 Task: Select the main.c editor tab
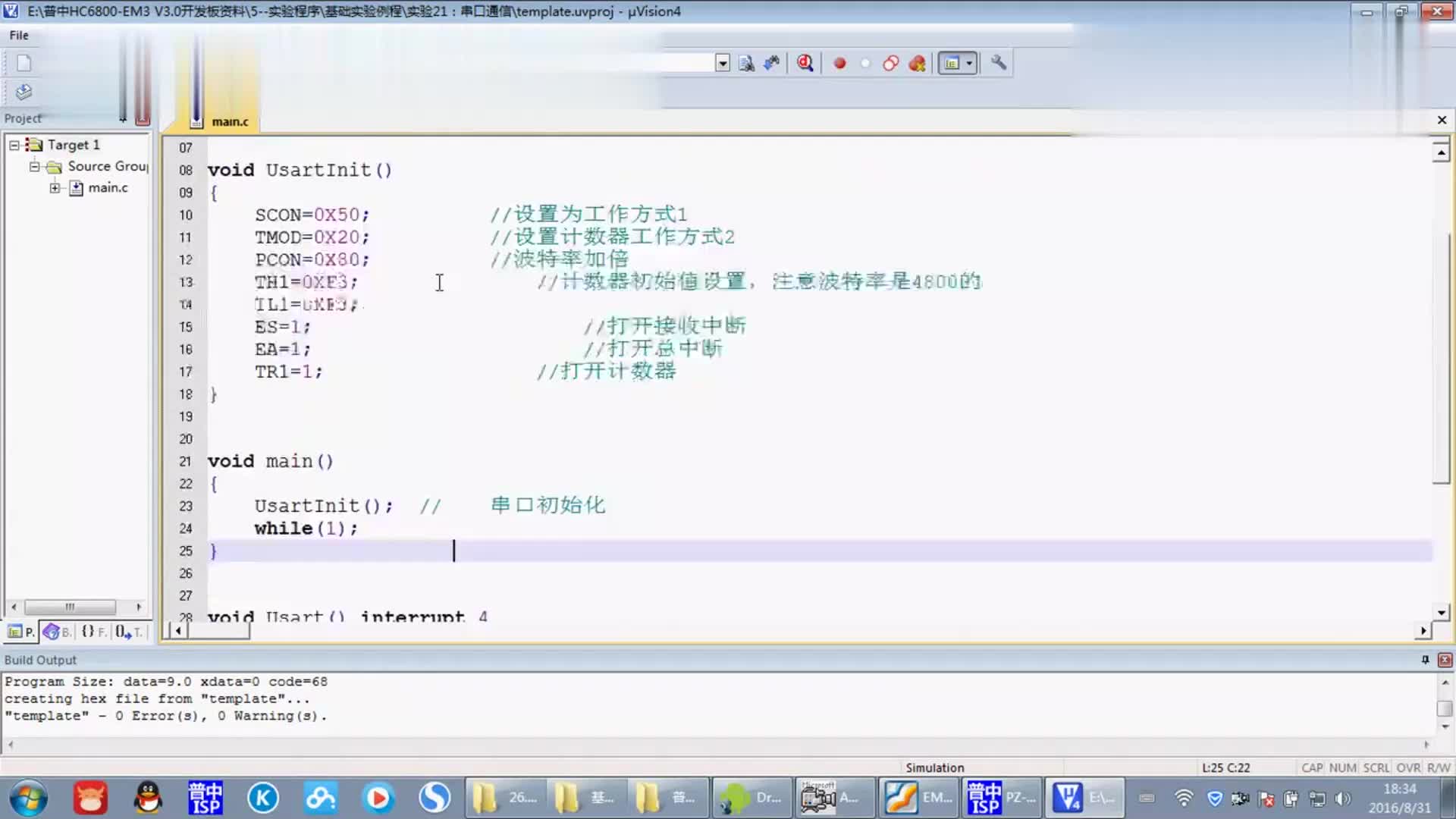point(230,121)
